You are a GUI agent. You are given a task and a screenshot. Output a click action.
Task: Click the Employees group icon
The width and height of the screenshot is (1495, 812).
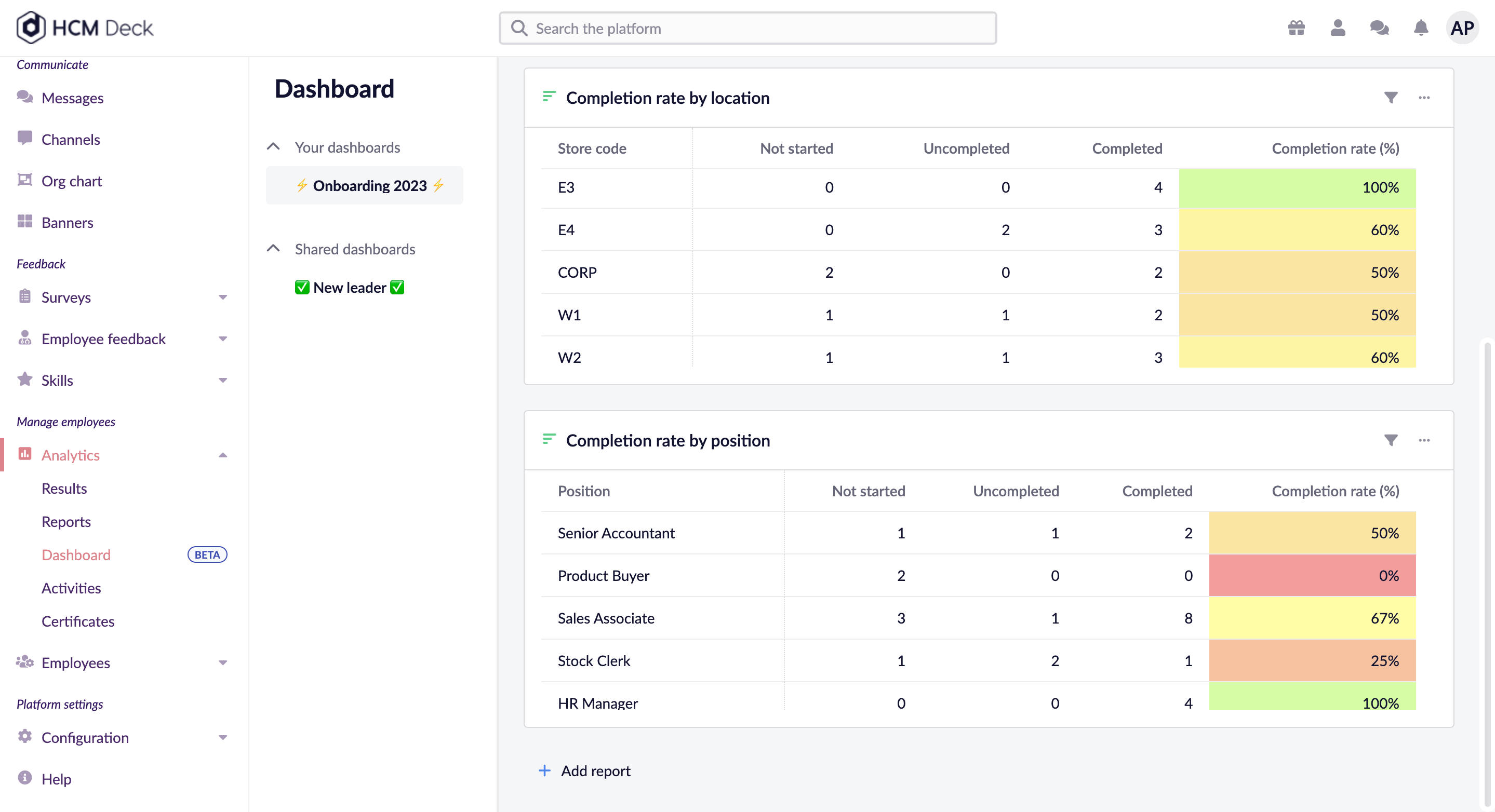pos(25,662)
